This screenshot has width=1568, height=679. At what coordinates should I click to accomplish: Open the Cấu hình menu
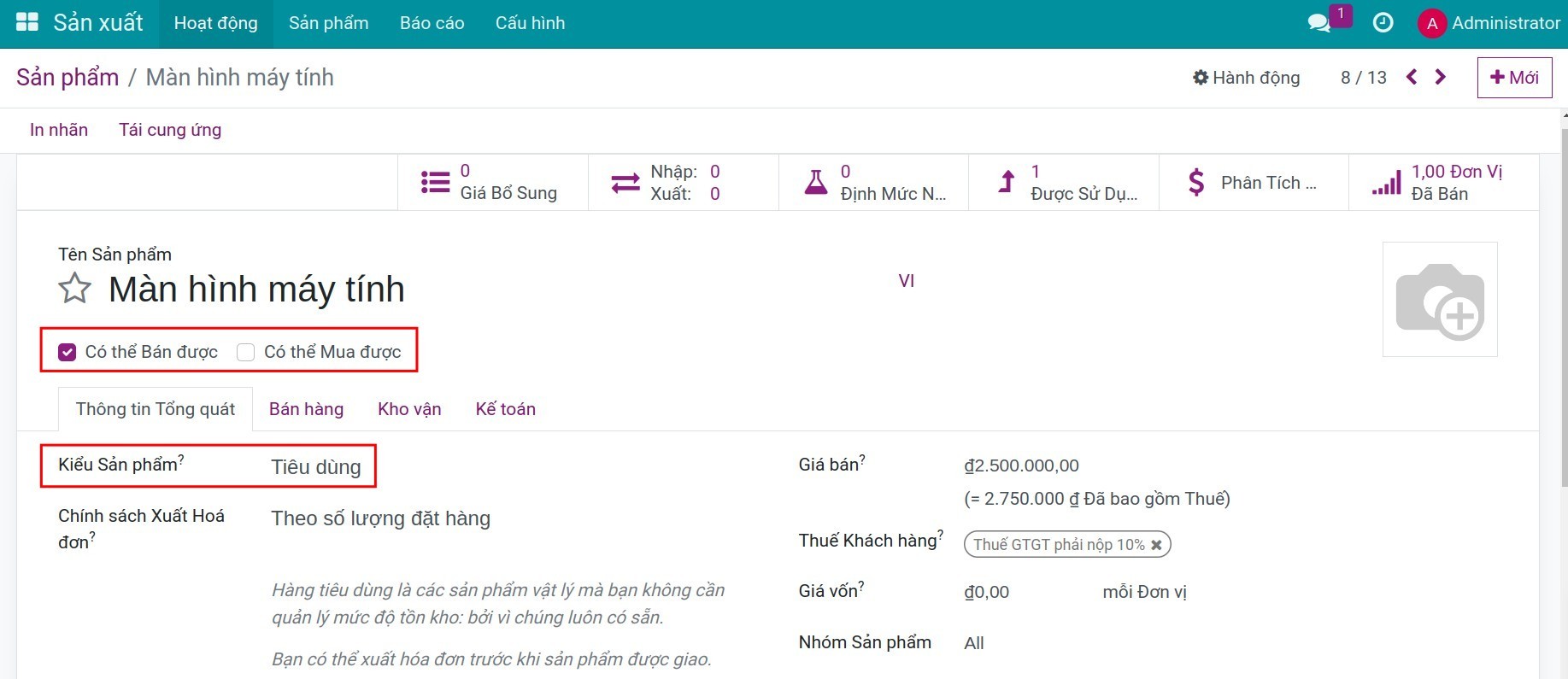(x=531, y=23)
